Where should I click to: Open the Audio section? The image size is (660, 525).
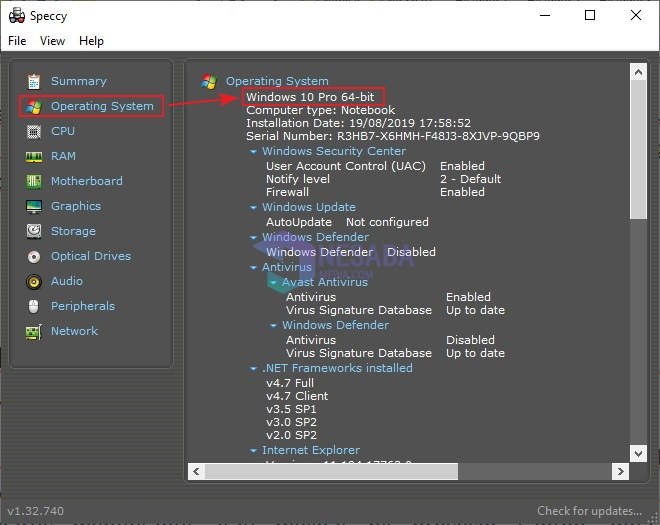[x=67, y=281]
